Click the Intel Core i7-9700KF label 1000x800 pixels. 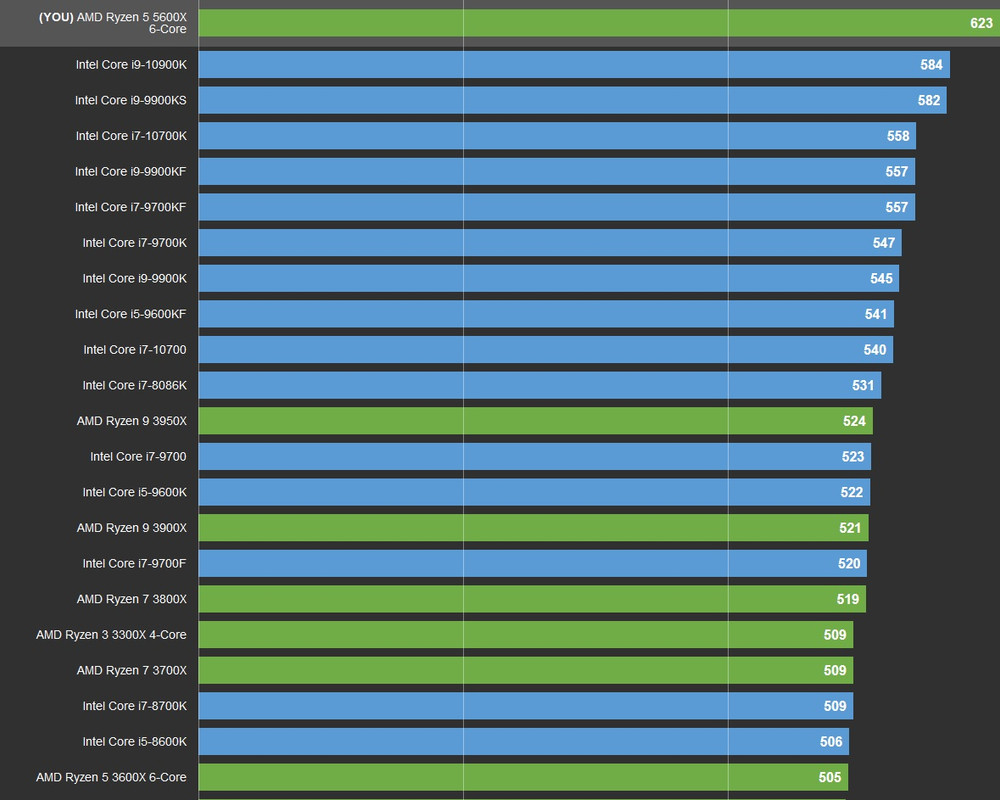pyautogui.click(x=131, y=207)
